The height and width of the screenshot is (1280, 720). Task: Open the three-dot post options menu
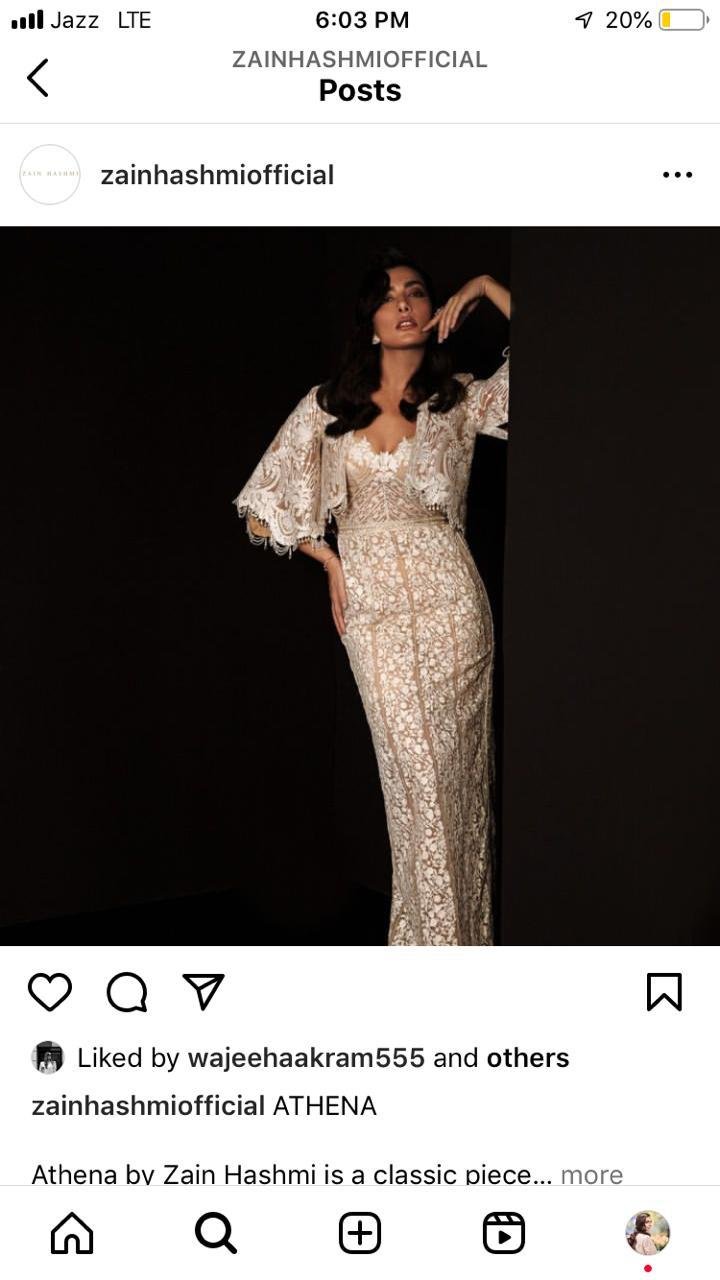click(x=677, y=175)
